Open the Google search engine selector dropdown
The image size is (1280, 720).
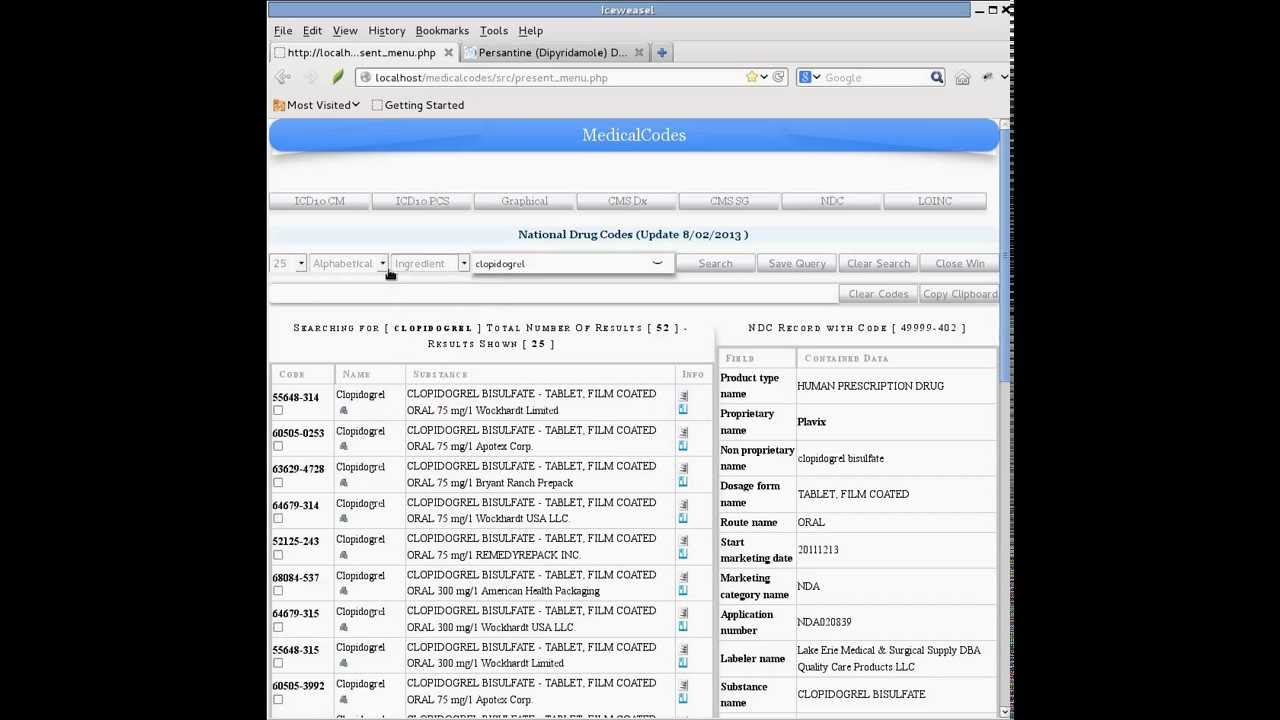[809, 77]
